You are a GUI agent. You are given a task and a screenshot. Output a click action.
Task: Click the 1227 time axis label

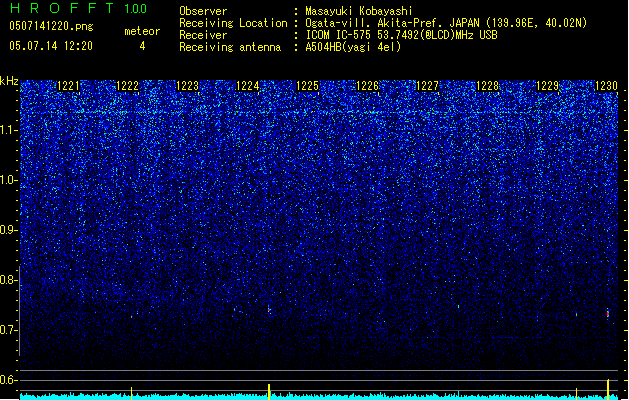[427, 86]
